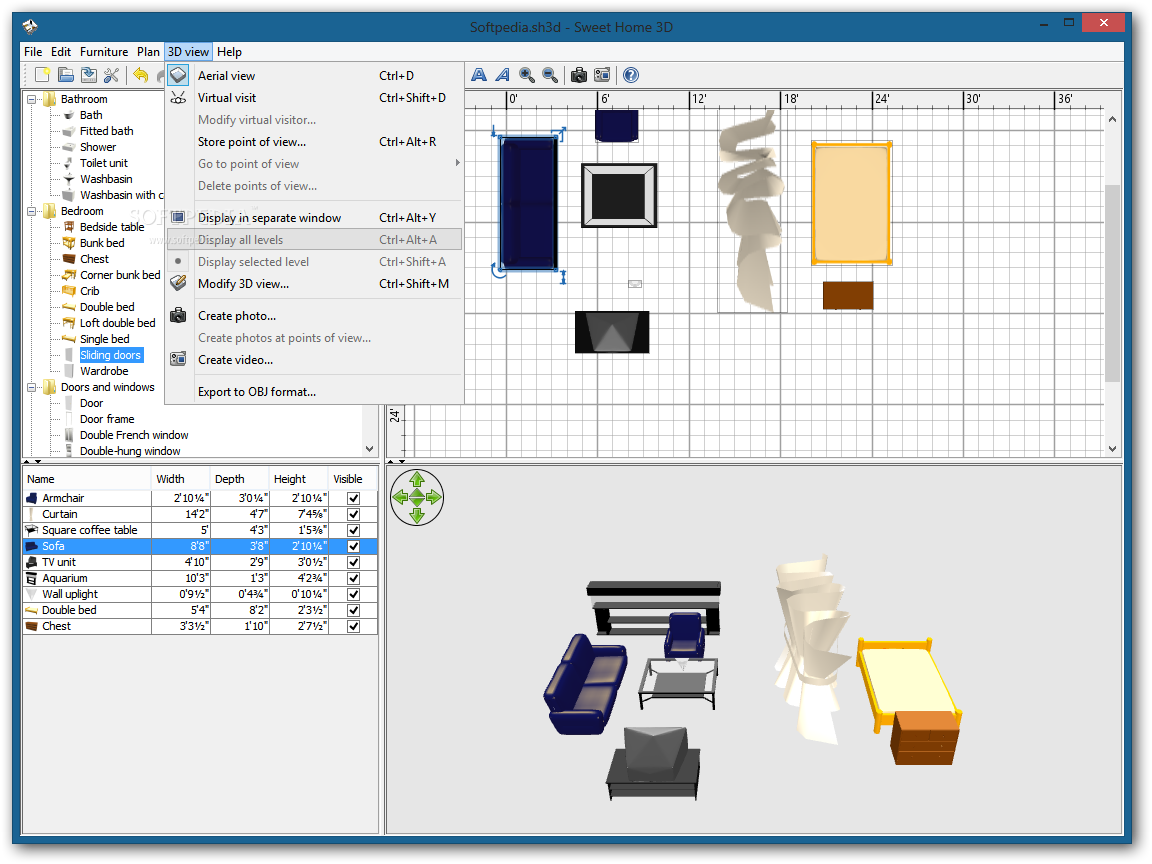Viewport: 1152px width, 864px height.
Task: Toggle bold text style icon
Action: pos(479,75)
